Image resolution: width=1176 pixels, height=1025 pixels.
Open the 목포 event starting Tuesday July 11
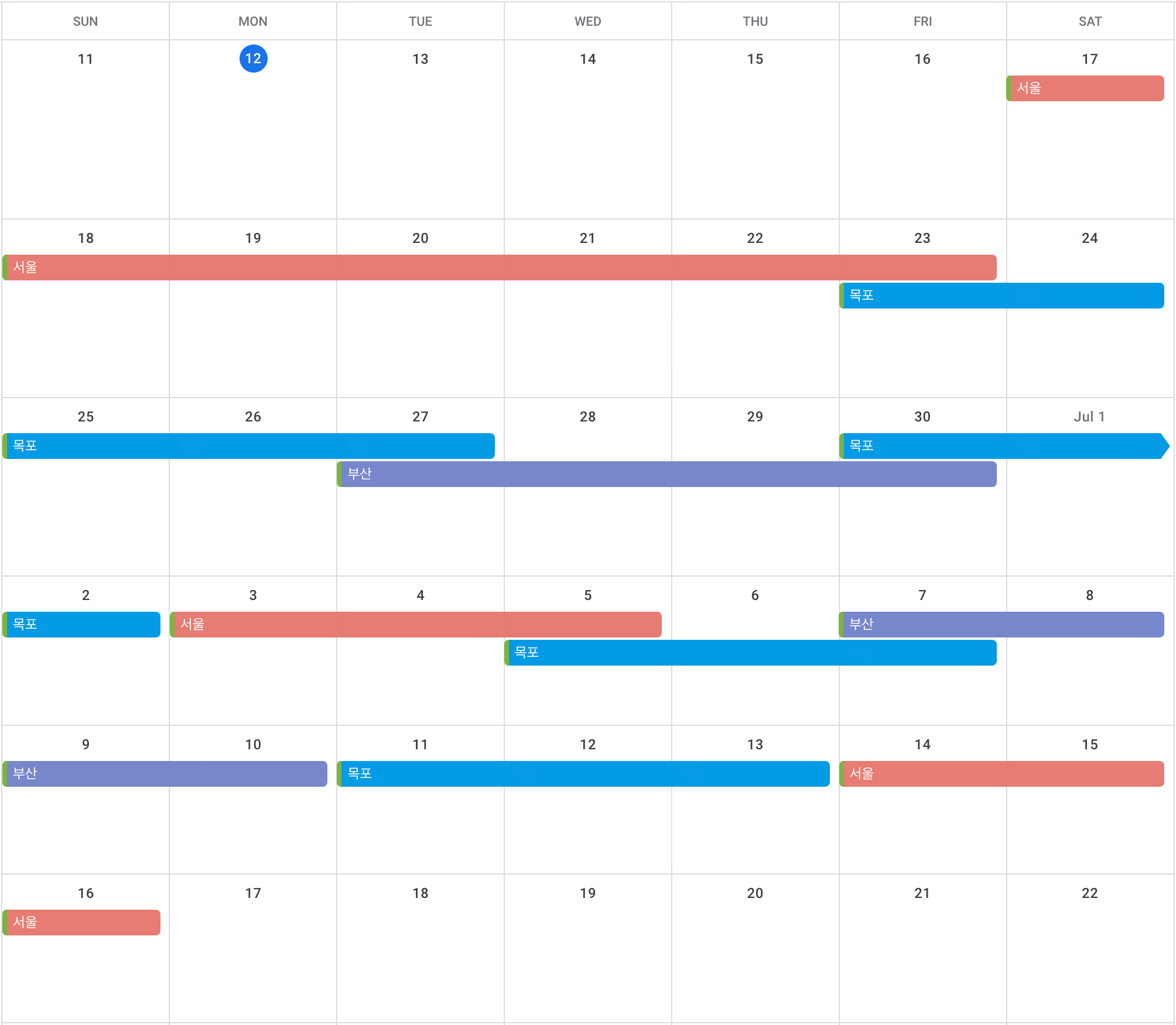click(583, 774)
